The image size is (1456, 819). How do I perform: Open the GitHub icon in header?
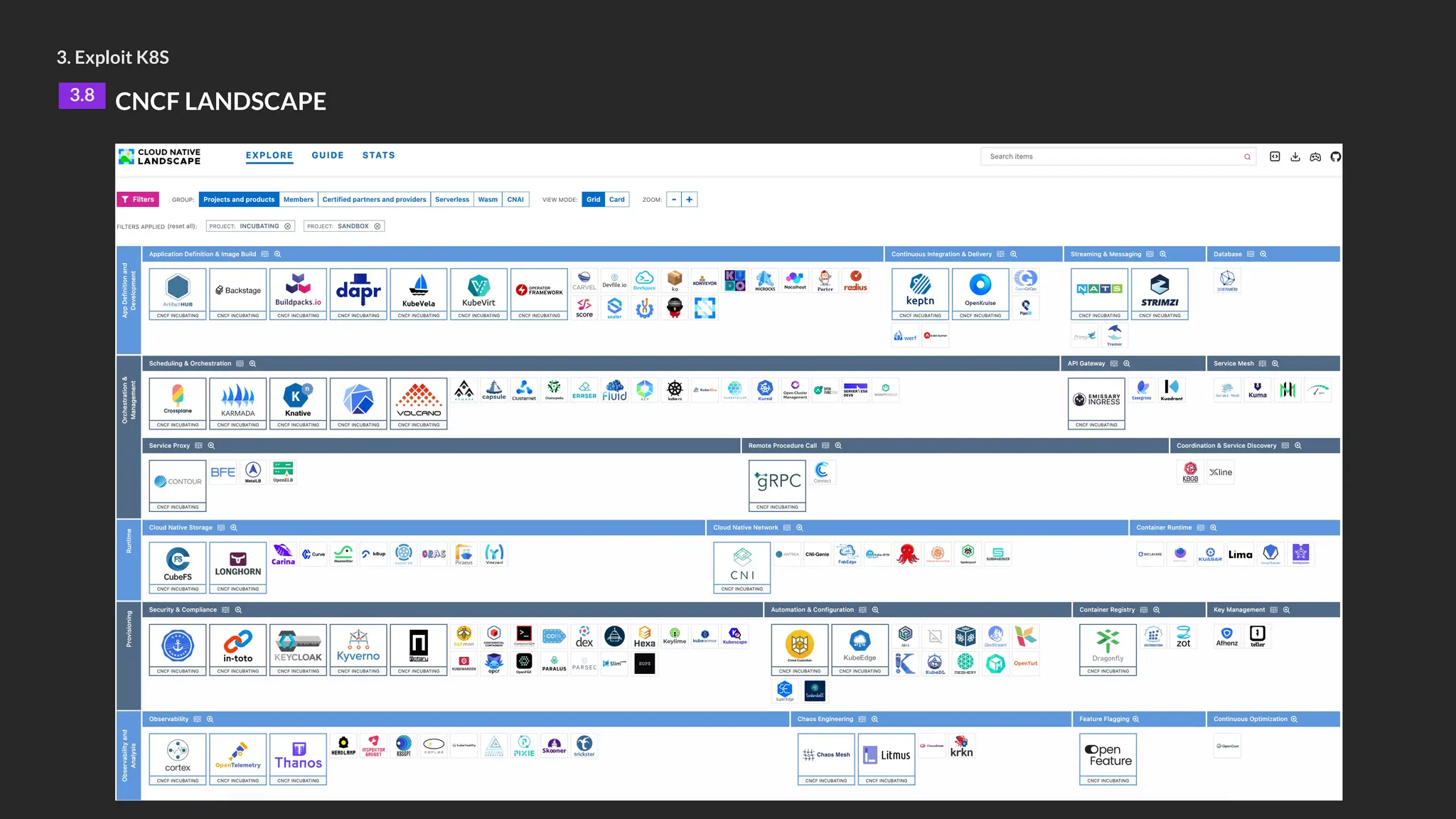point(1335,156)
